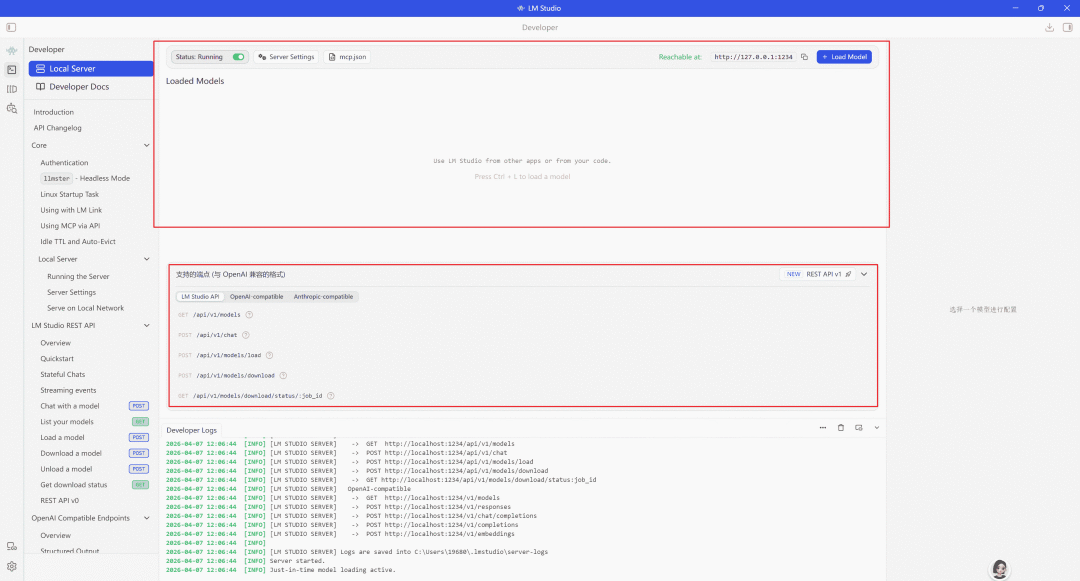Open the API Changelog docs page
The image size is (1080, 581).
coord(57,128)
